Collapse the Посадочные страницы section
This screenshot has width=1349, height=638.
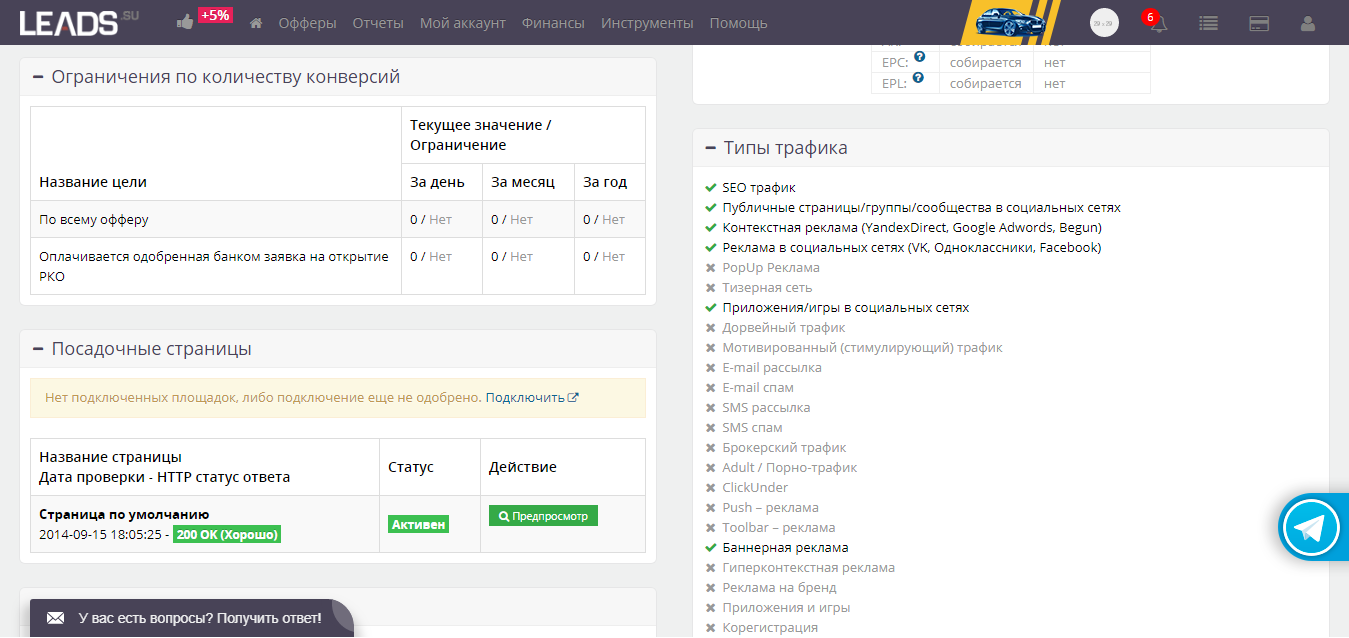click(38, 349)
